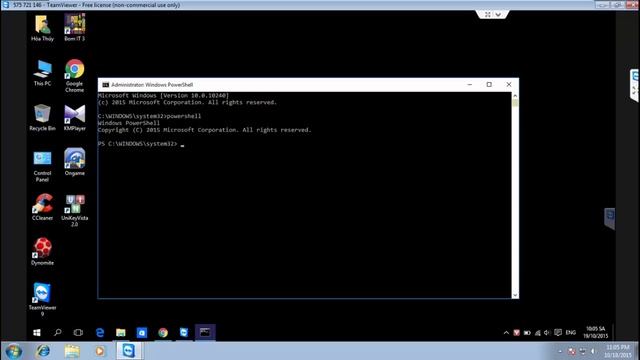The height and width of the screenshot is (360, 640).
Task: Open the Hòa Thủy user folder icon
Action: 42,28
